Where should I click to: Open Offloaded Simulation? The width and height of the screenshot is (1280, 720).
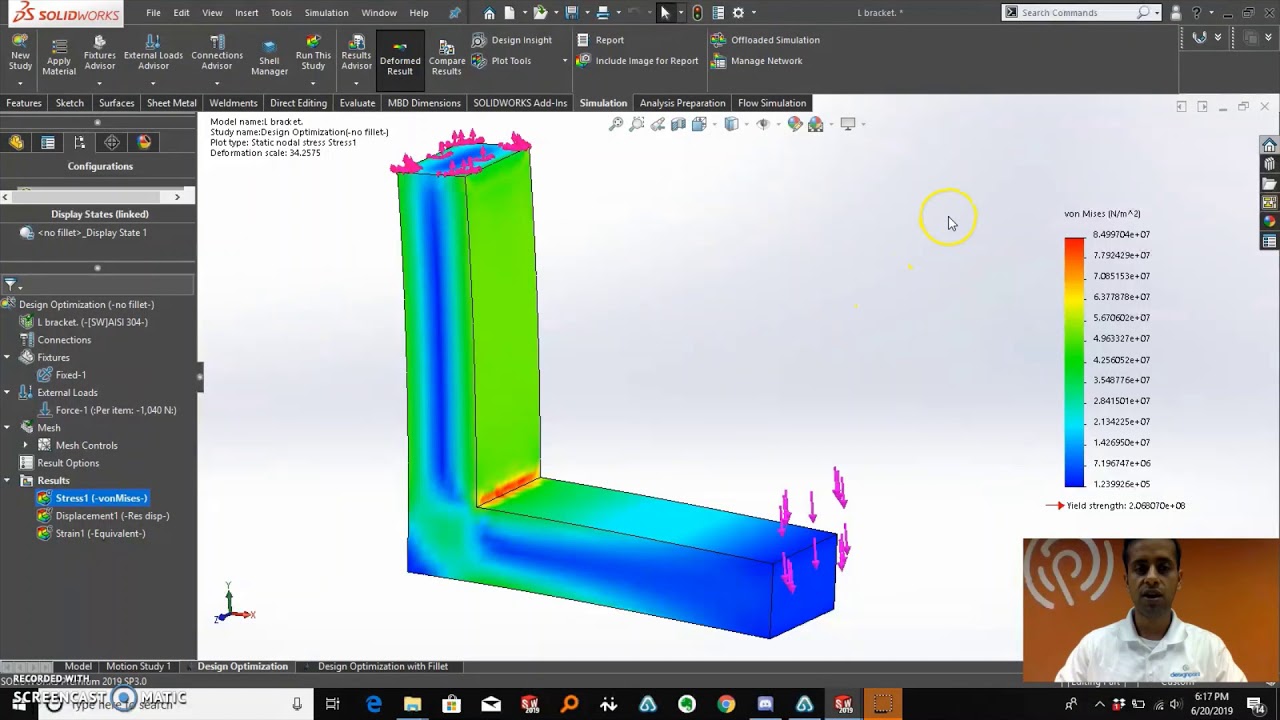point(765,40)
